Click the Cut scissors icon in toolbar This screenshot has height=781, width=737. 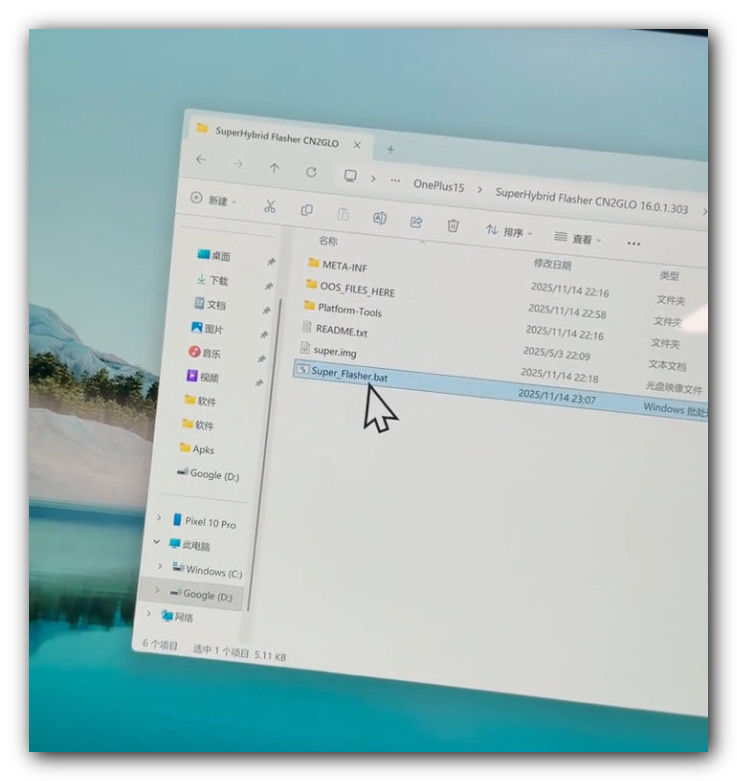(x=269, y=206)
